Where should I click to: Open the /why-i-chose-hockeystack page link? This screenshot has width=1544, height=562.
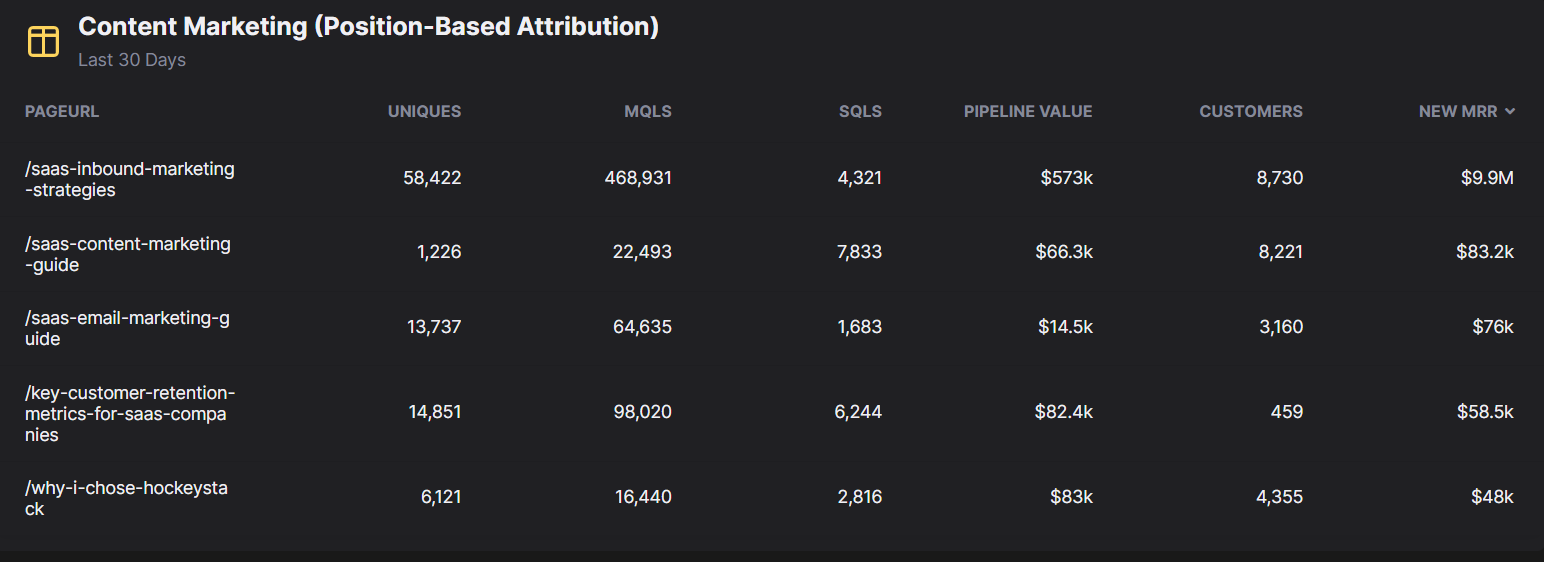click(x=126, y=498)
